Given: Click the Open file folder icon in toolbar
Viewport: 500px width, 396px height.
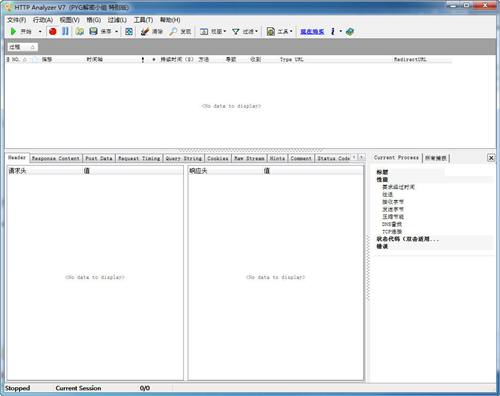Looking at the screenshot, I should [80, 31].
